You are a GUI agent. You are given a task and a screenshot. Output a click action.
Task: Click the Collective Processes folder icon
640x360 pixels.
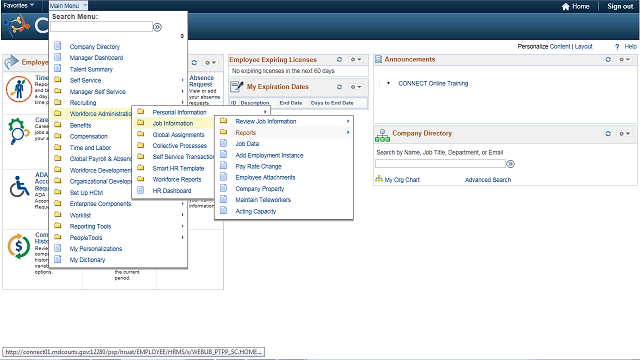[x=141, y=145]
